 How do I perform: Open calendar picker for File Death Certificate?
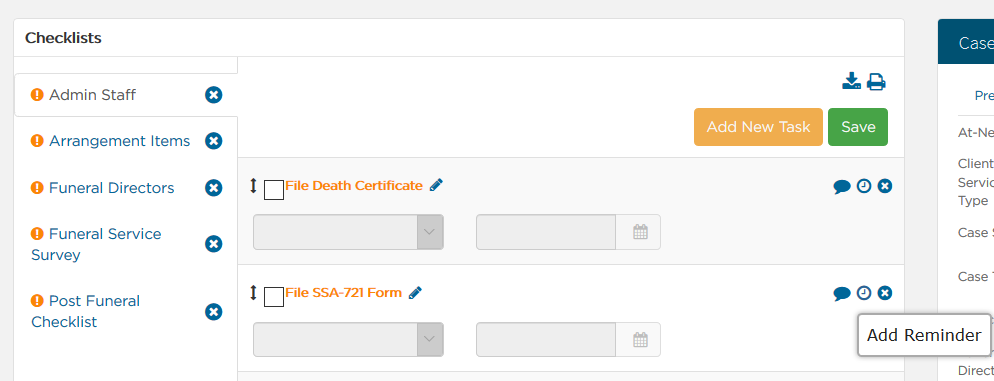640,232
